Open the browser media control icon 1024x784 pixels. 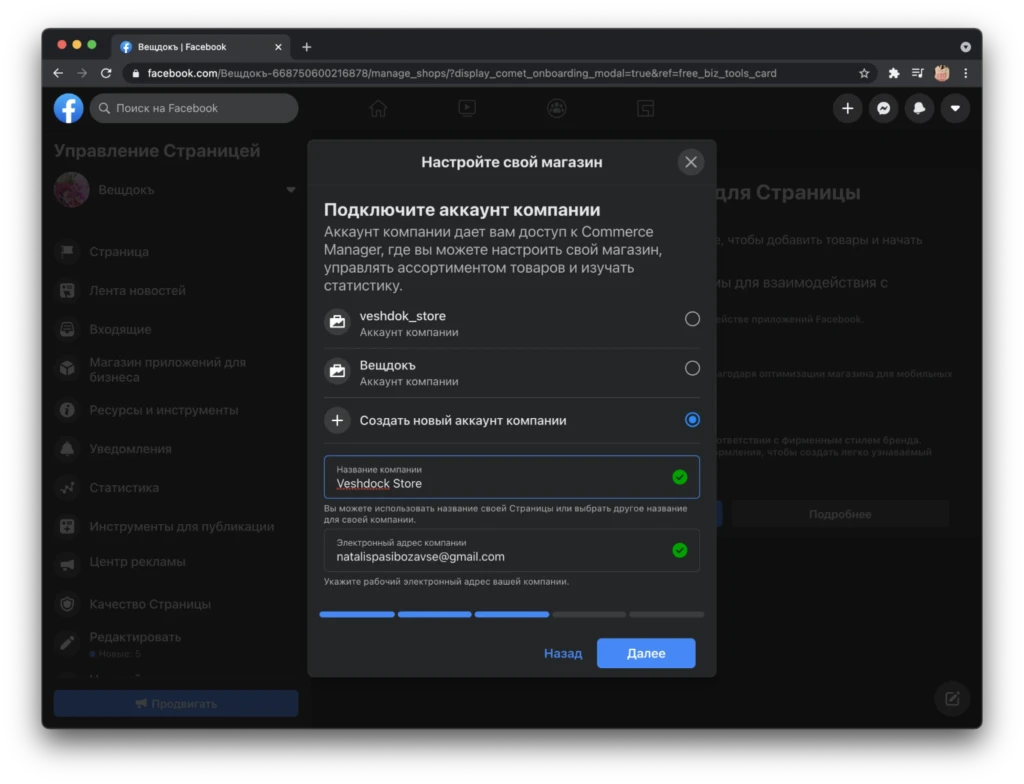[918, 74]
